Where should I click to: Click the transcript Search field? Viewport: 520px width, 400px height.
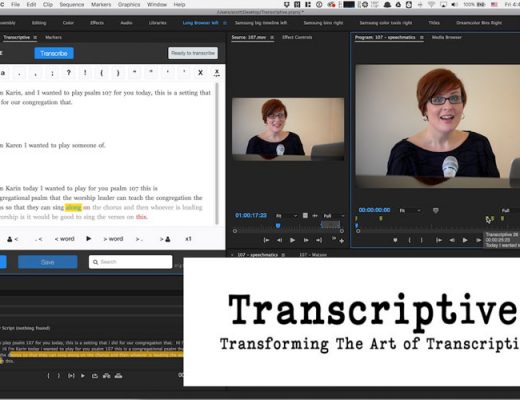(131, 262)
